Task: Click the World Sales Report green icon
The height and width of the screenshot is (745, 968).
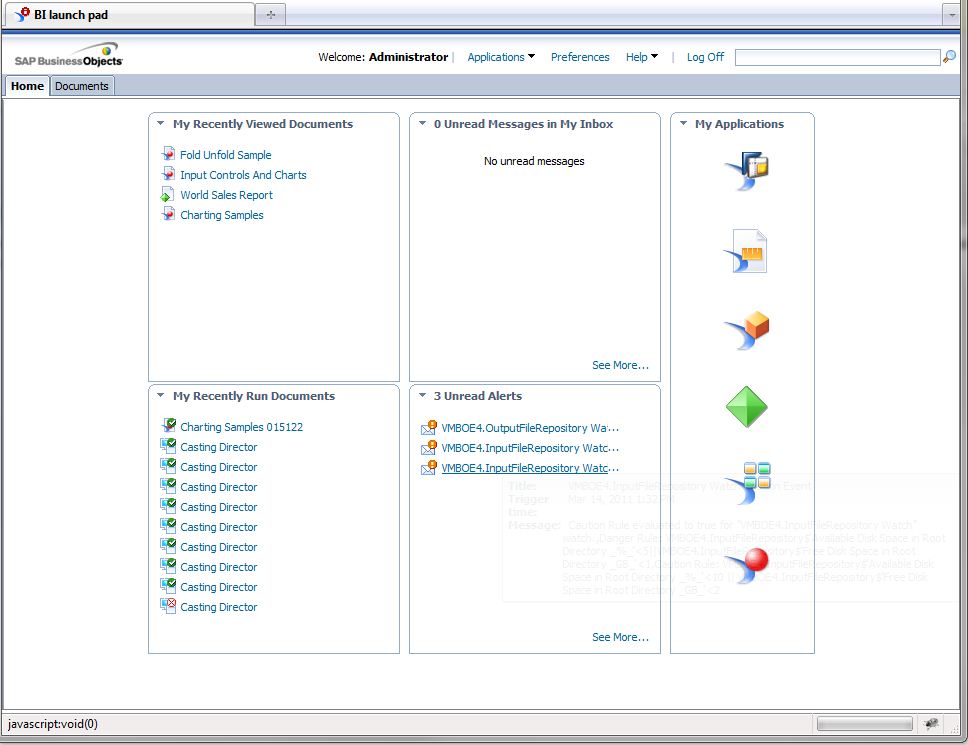Action: pyautogui.click(x=167, y=194)
